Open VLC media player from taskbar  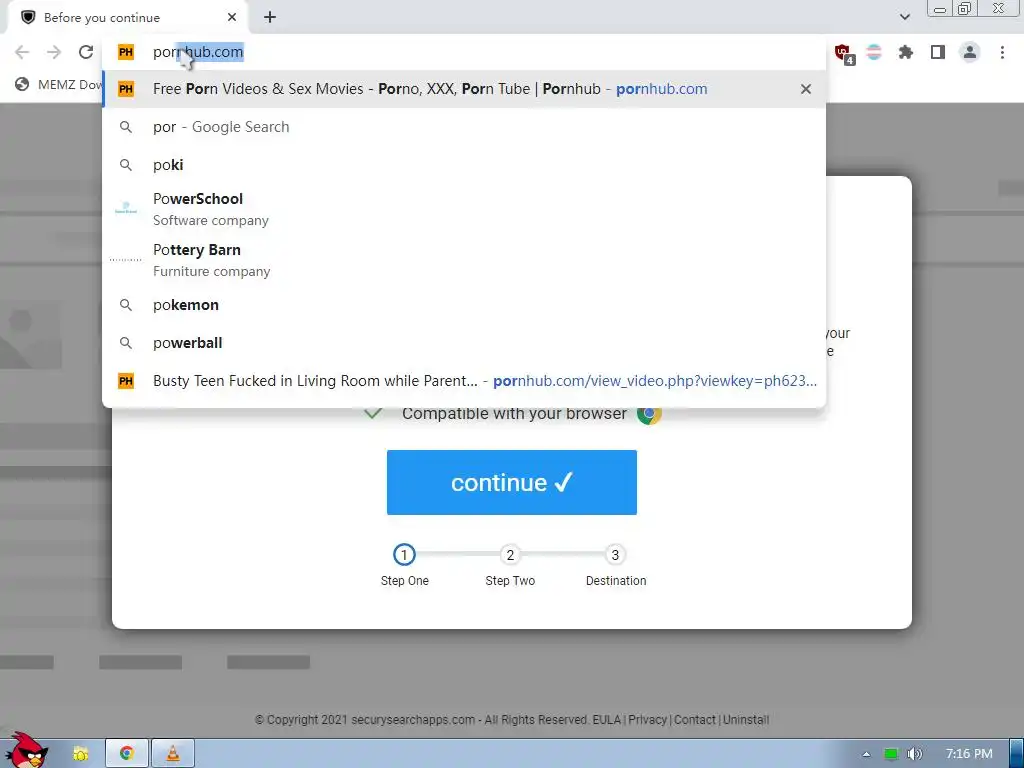tap(172, 754)
